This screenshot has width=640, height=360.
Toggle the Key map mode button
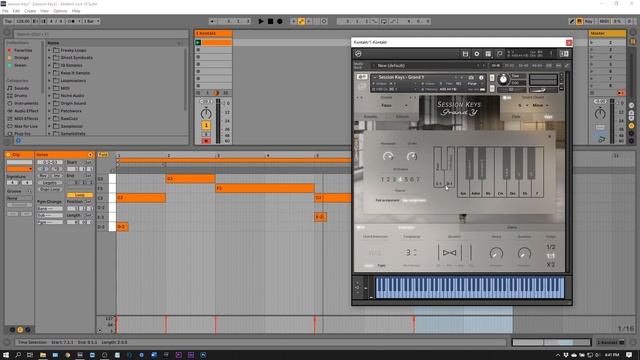pos(588,21)
